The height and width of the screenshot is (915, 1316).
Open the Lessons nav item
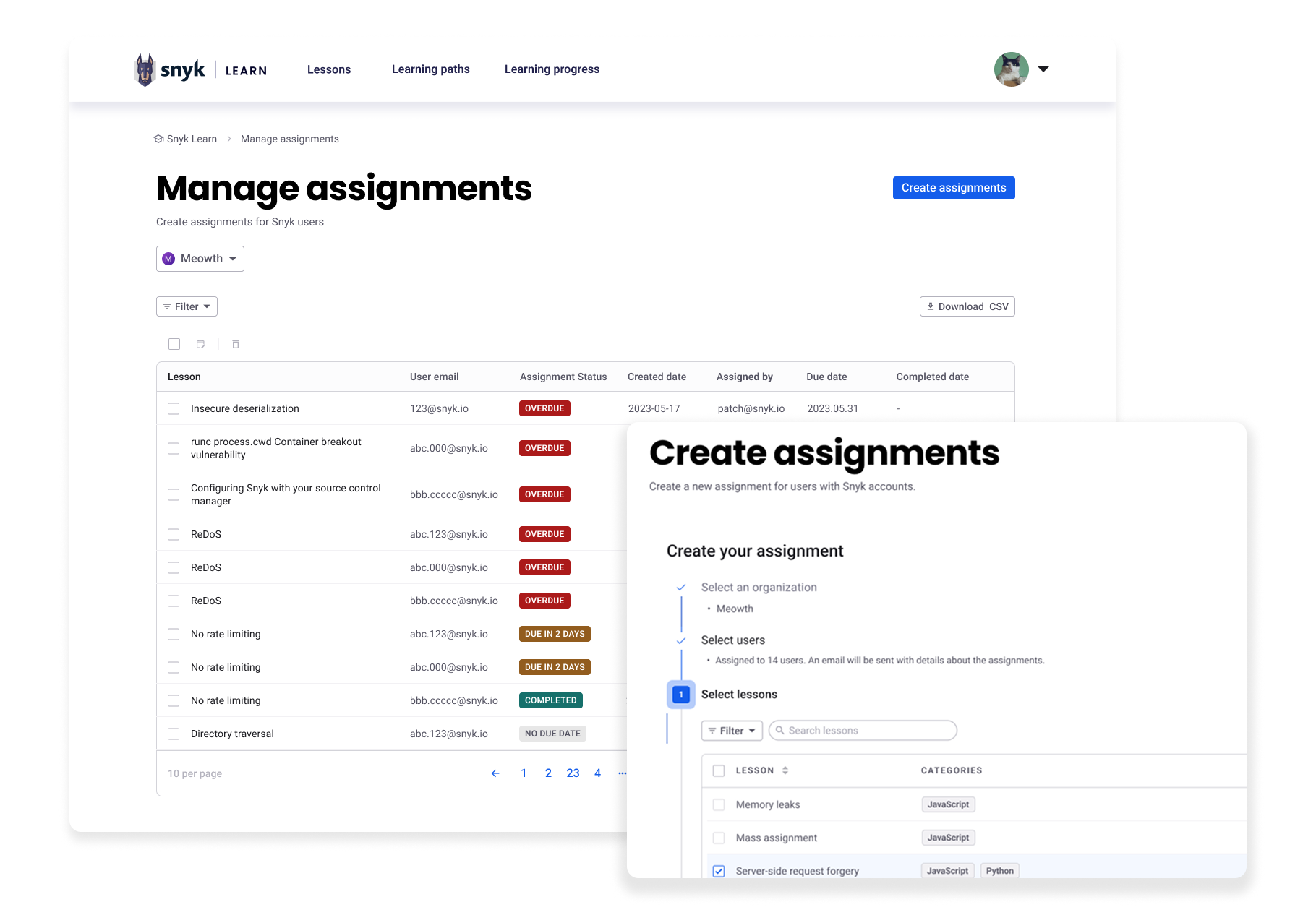pyautogui.click(x=329, y=69)
